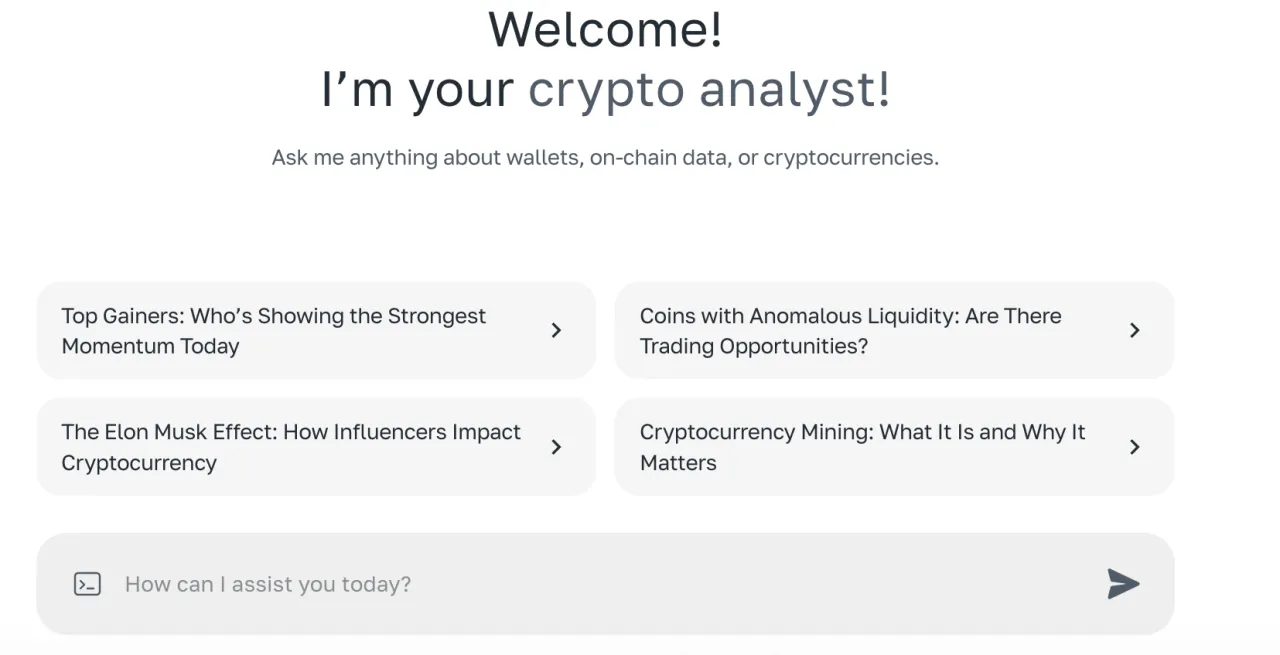Click arrow beside Elon Musk Effect card

pyautogui.click(x=557, y=447)
